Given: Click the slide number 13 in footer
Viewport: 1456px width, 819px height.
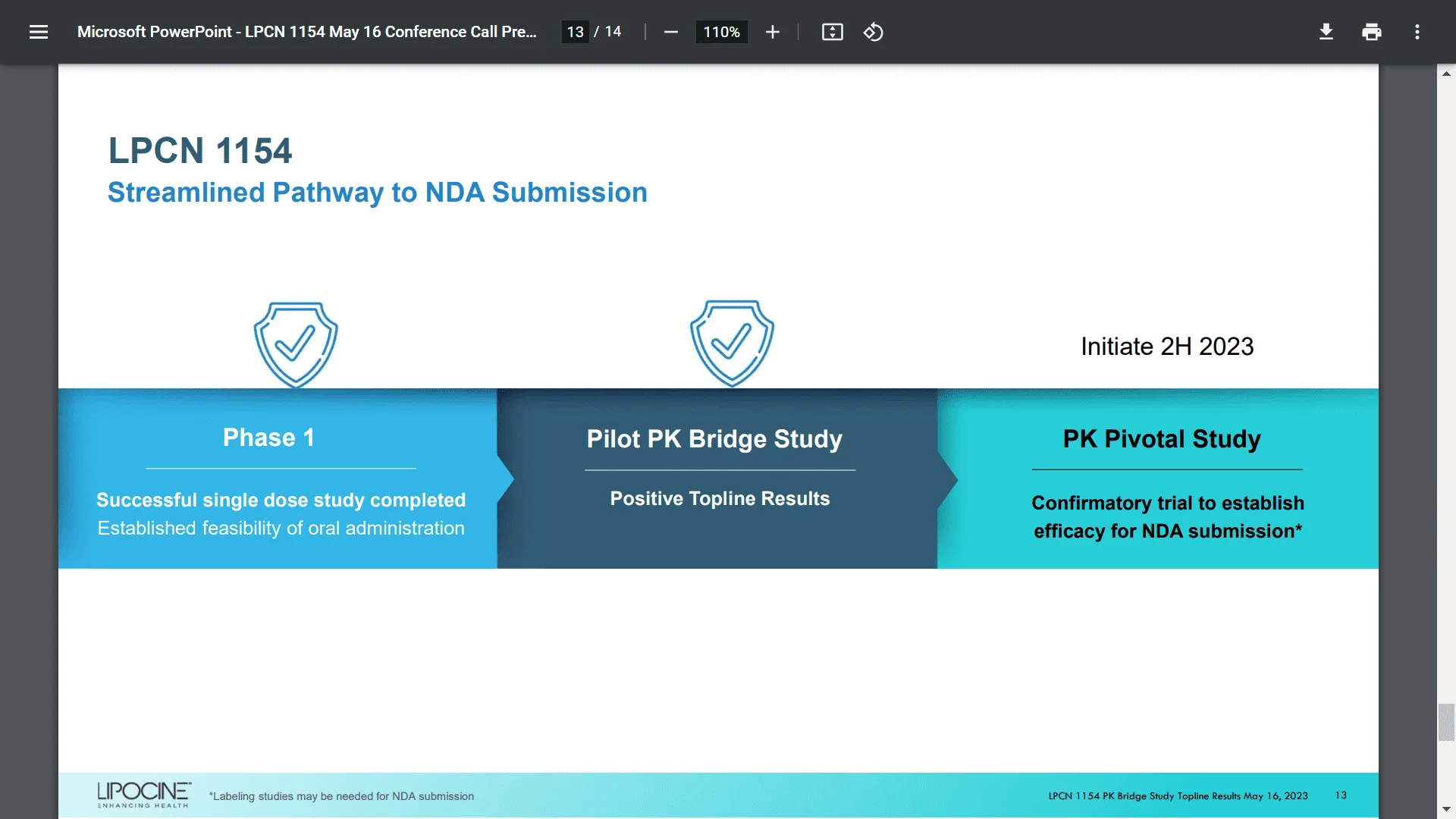Looking at the screenshot, I should [1341, 795].
